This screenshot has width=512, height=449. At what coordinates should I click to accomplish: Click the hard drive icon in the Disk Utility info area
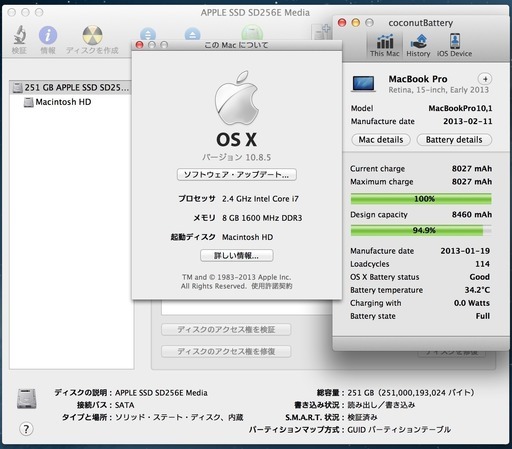click(x=27, y=398)
